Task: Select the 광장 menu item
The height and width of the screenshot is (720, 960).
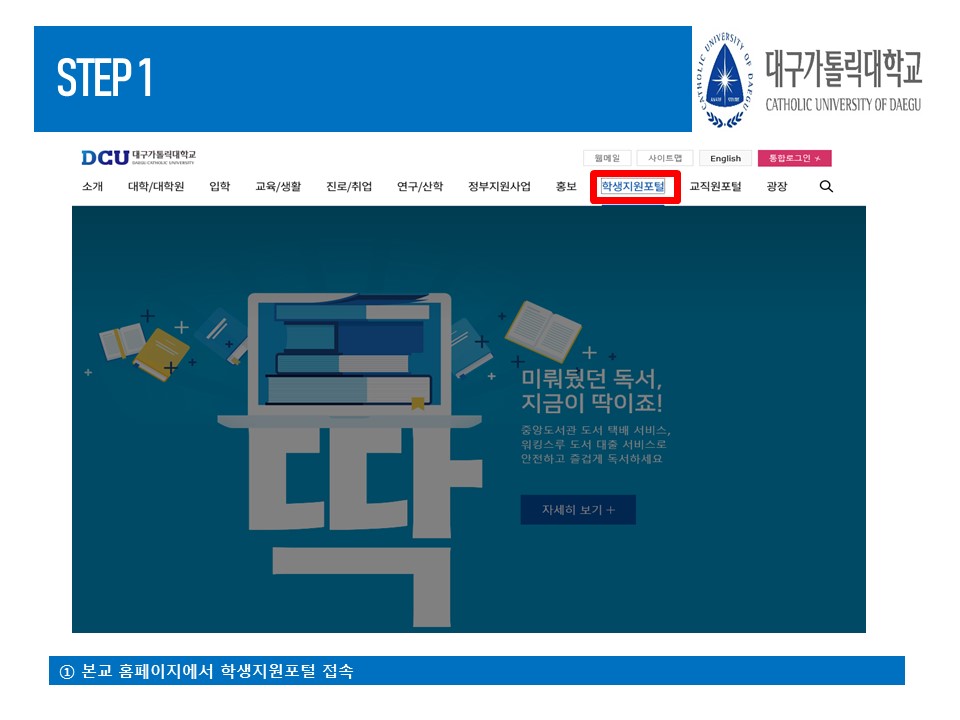Action: point(777,186)
